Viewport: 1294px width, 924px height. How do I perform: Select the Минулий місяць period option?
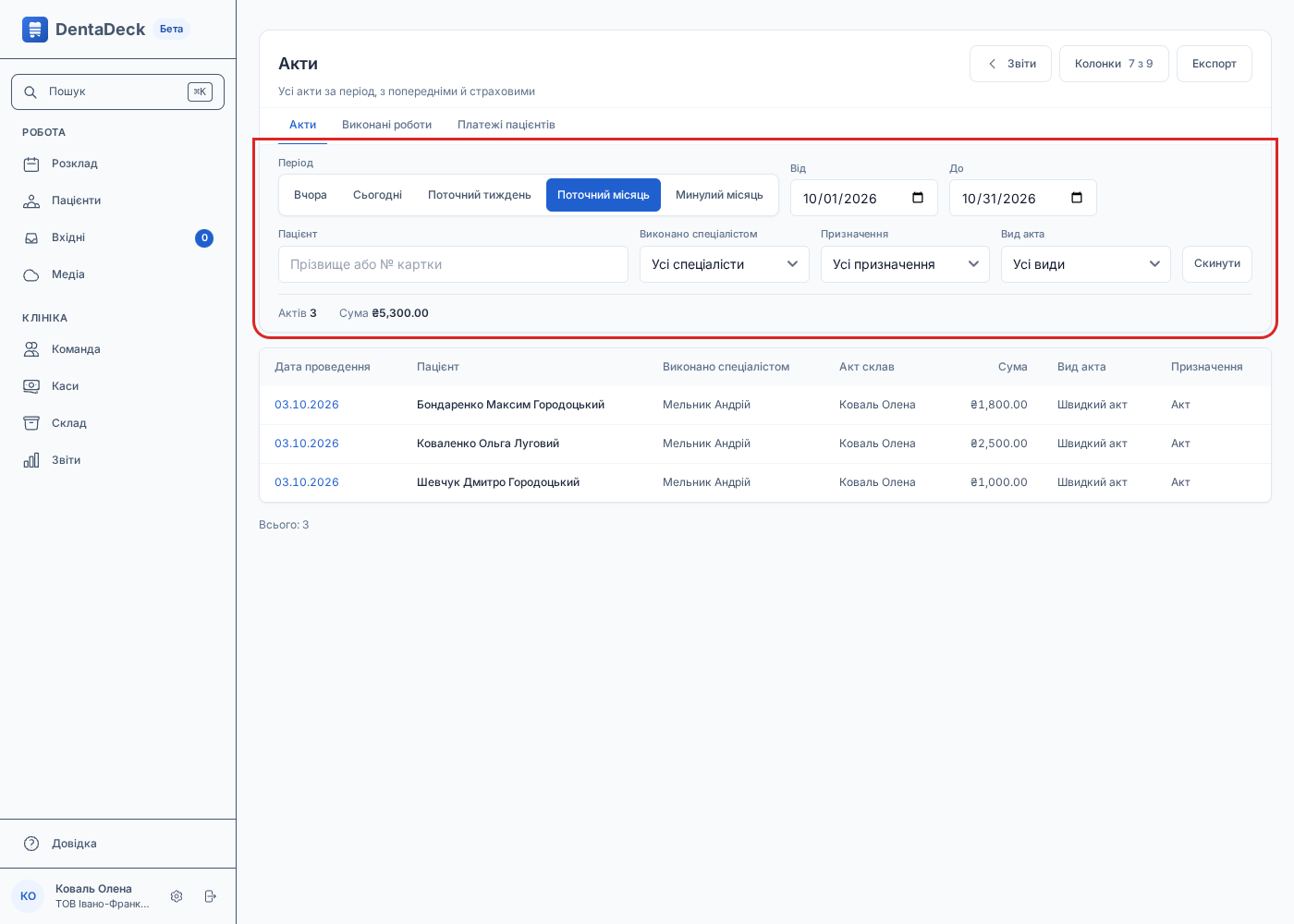[x=719, y=195]
